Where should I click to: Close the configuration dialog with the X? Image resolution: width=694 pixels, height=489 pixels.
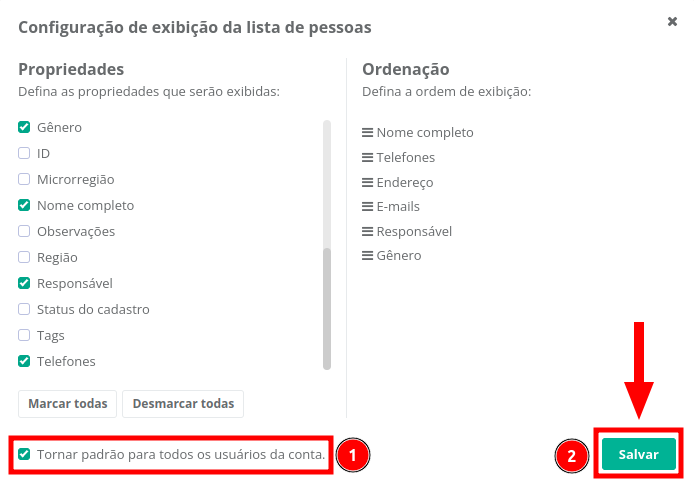672,21
